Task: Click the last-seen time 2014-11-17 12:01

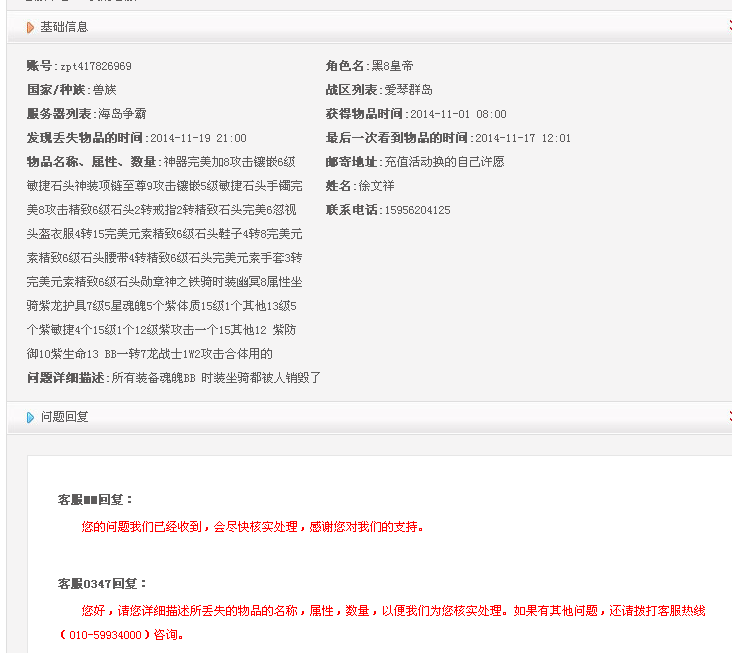Action: (x=522, y=138)
